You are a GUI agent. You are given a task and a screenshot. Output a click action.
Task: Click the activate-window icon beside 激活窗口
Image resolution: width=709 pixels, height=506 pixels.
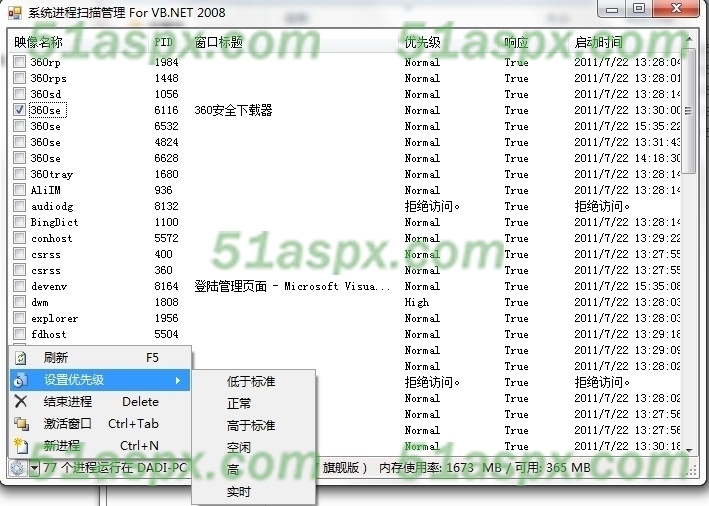pyautogui.click(x=21, y=424)
